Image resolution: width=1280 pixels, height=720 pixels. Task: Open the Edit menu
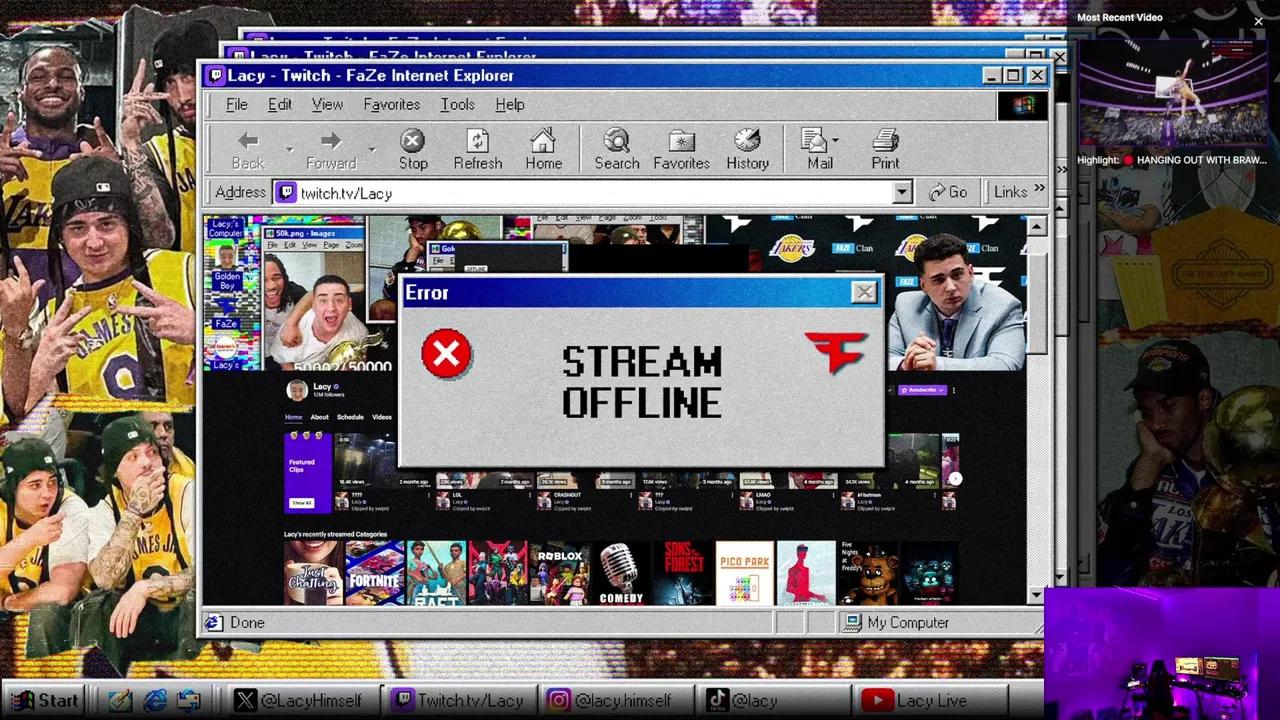(280, 104)
